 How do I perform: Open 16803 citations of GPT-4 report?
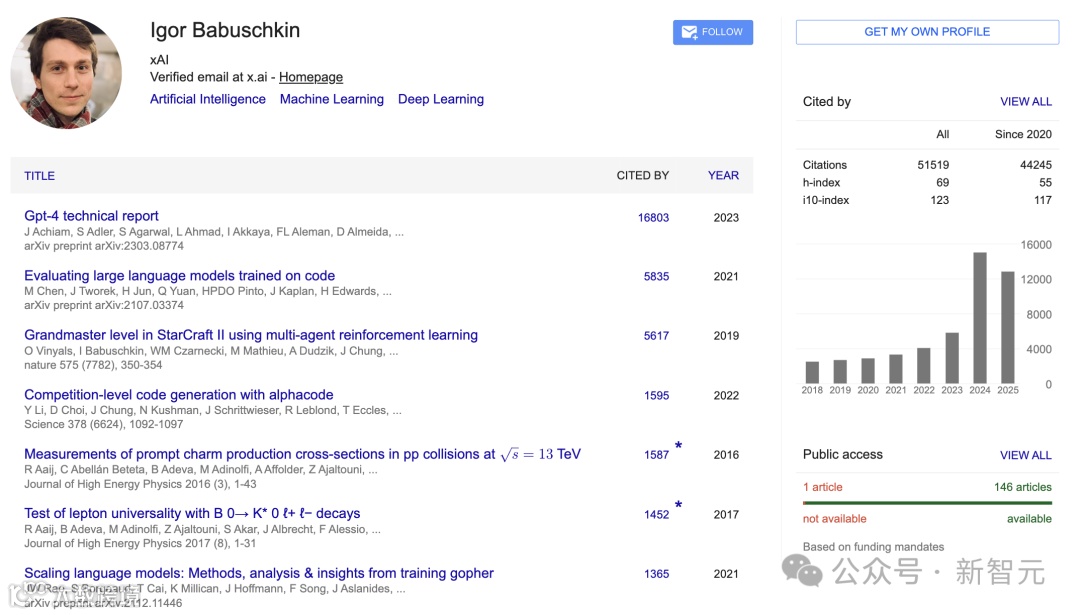tap(653, 218)
